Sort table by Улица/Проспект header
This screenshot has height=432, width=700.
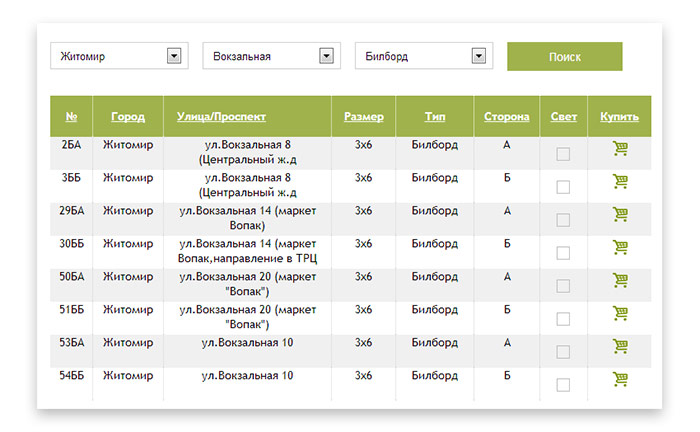(221, 117)
